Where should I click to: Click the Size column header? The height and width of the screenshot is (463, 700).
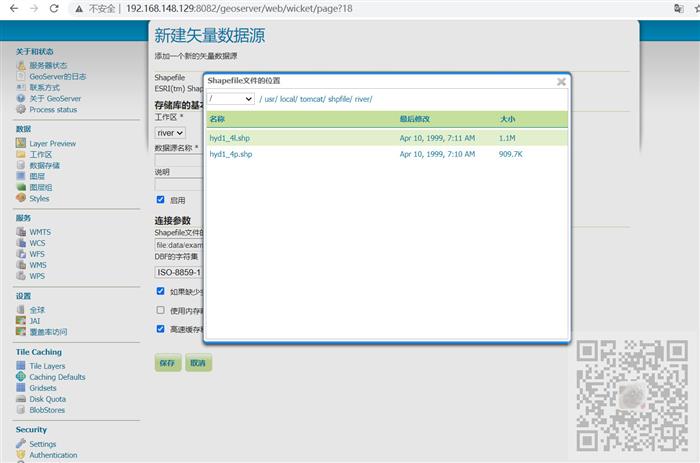pos(508,119)
